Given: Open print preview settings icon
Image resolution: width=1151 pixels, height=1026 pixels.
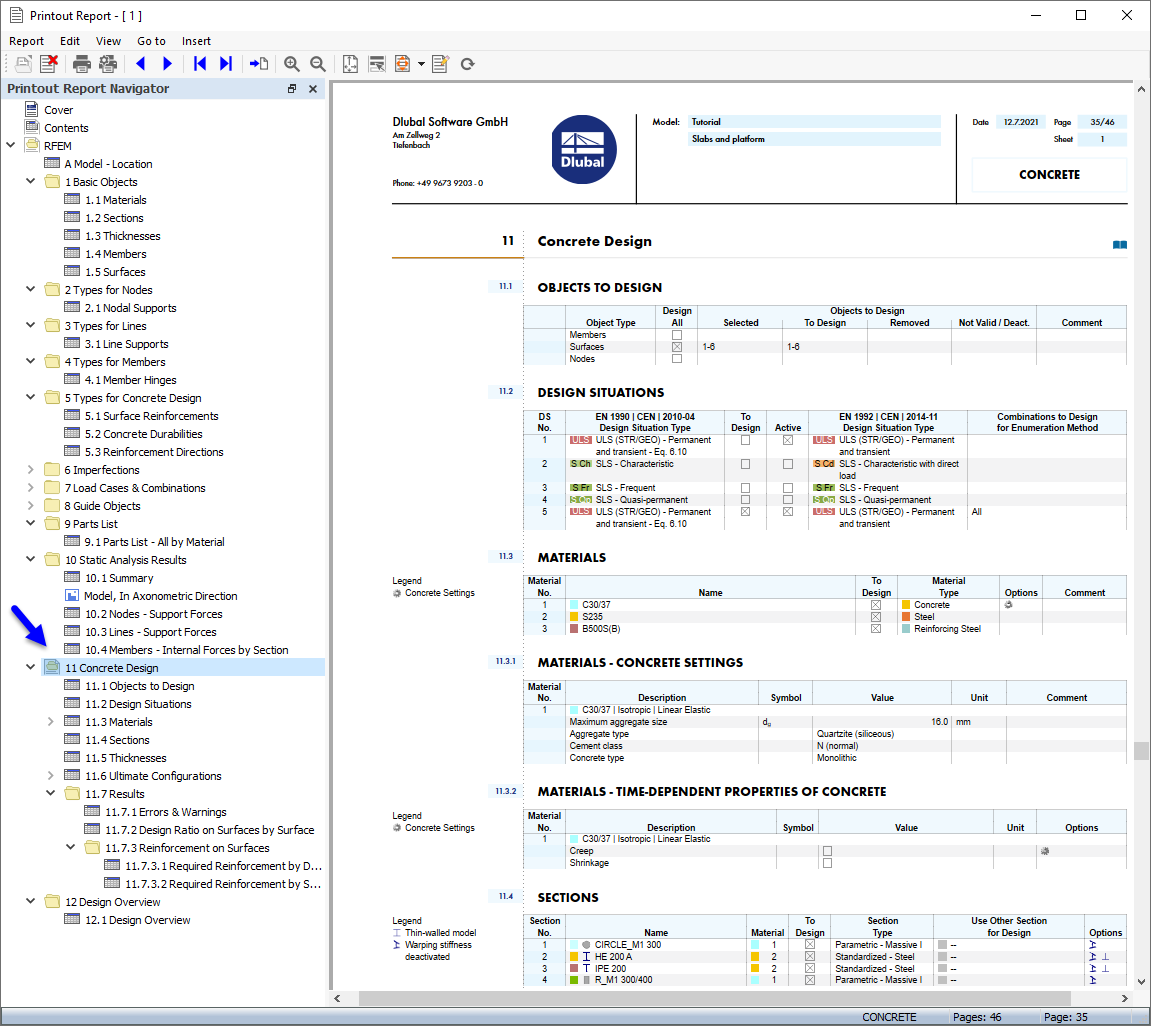Looking at the screenshot, I should (108, 63).
